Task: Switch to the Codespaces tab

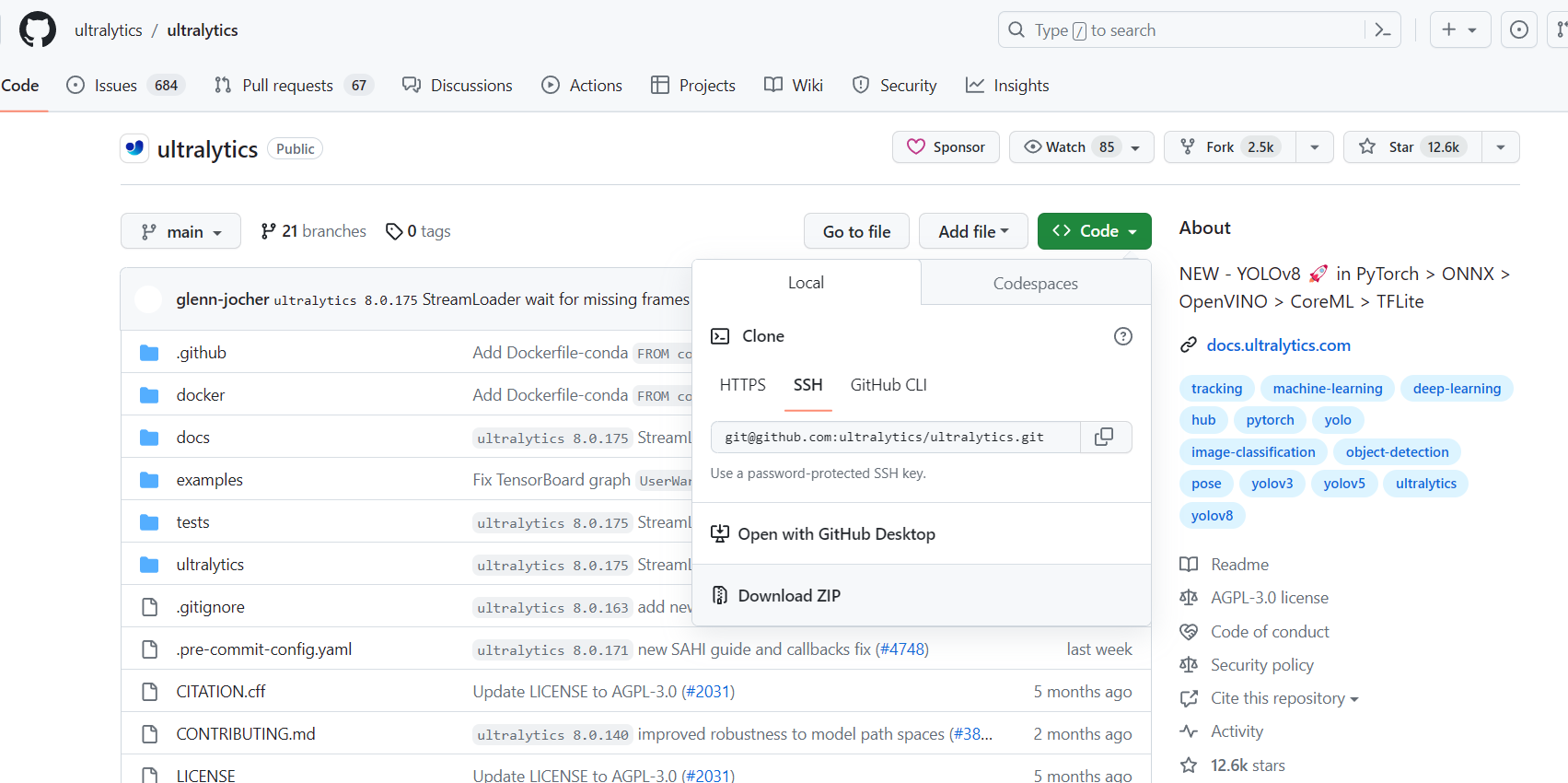Action: click(1036, 284)
